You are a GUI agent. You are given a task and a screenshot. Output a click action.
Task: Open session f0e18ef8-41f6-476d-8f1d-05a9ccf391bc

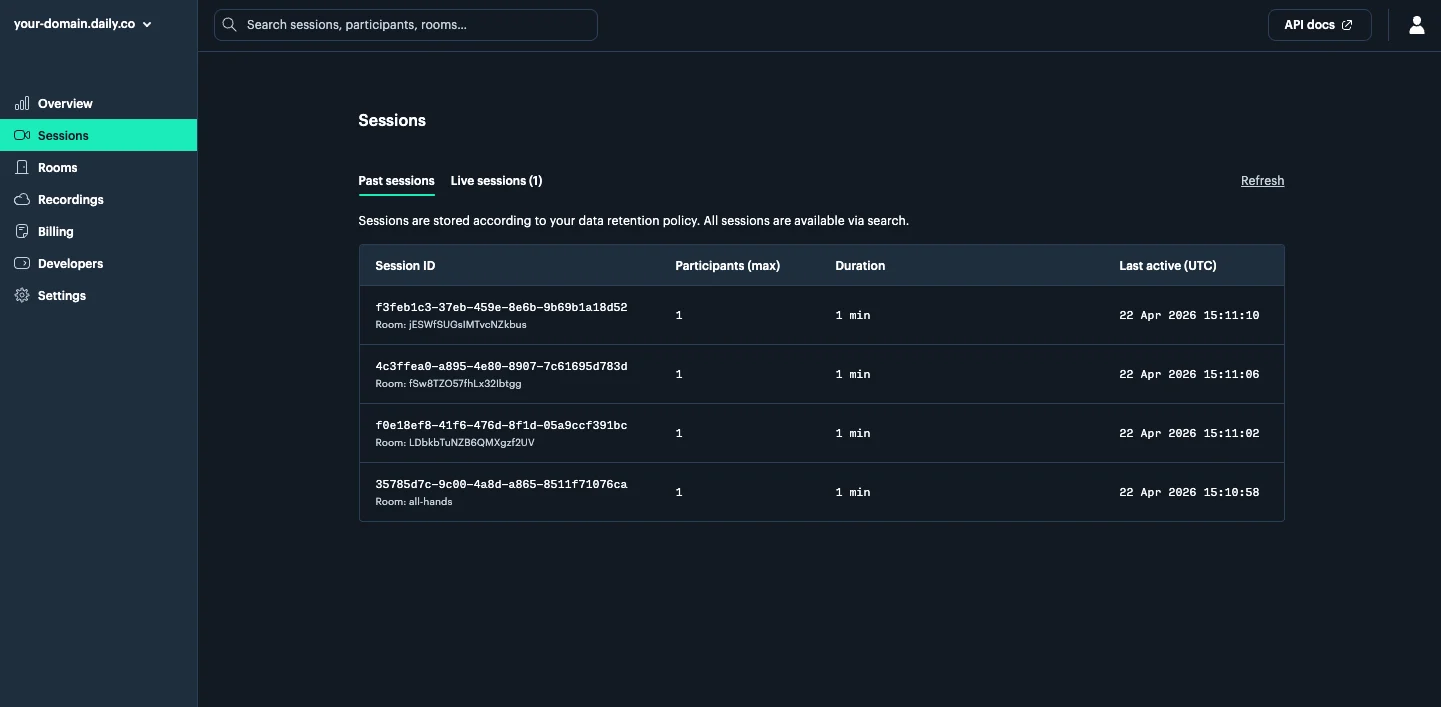[x=501, y=425]
